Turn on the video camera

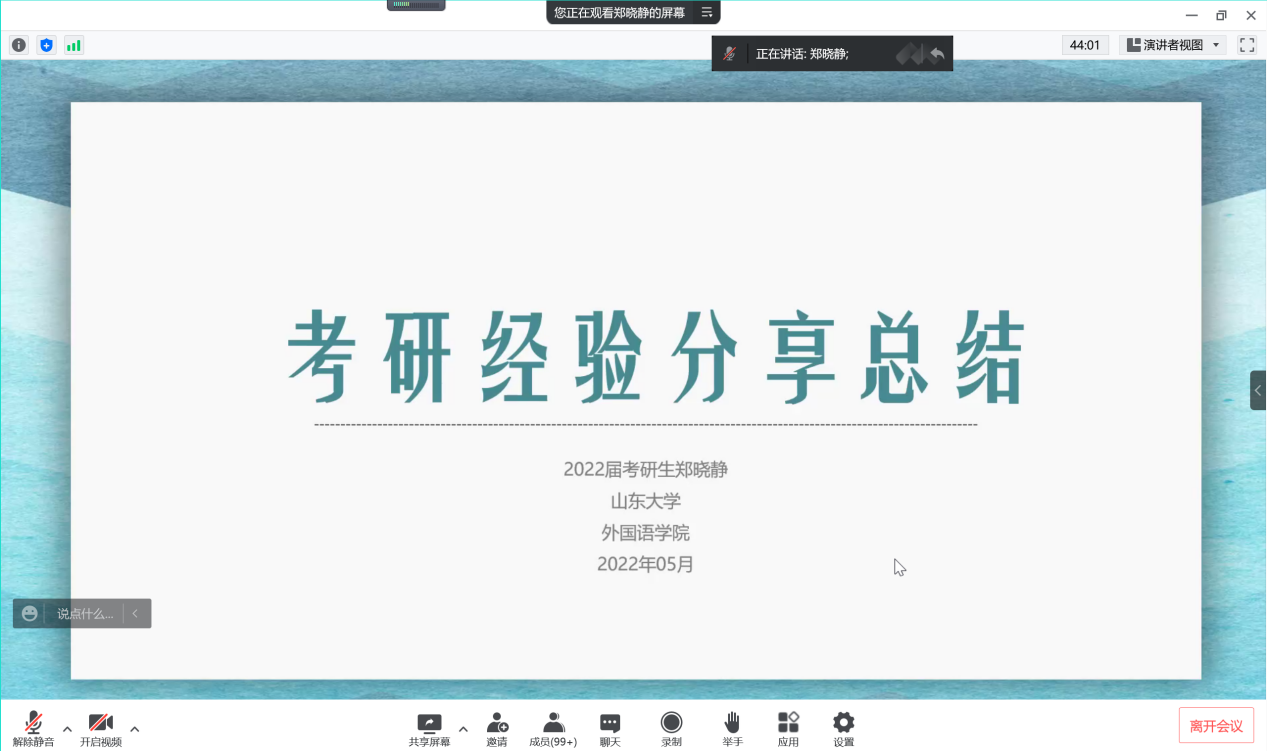coord(100,728)
